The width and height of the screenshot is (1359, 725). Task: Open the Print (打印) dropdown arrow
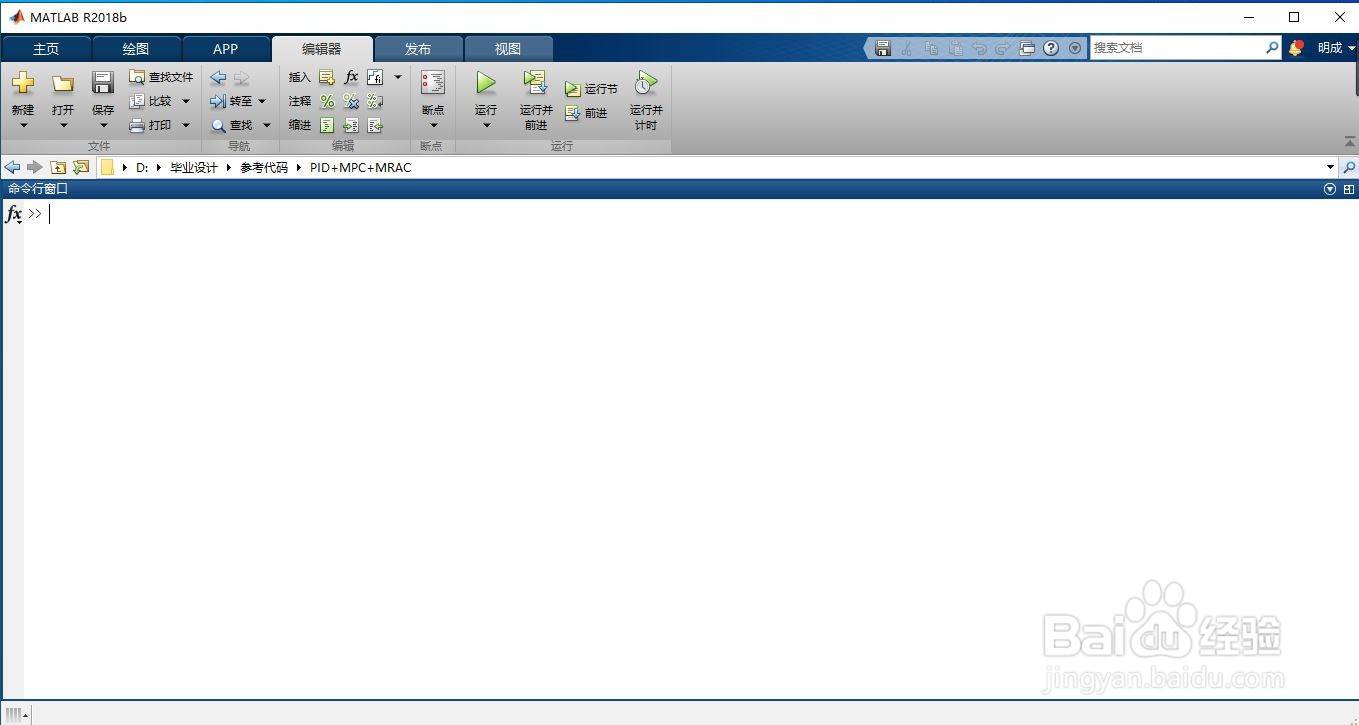coord(186,125)
